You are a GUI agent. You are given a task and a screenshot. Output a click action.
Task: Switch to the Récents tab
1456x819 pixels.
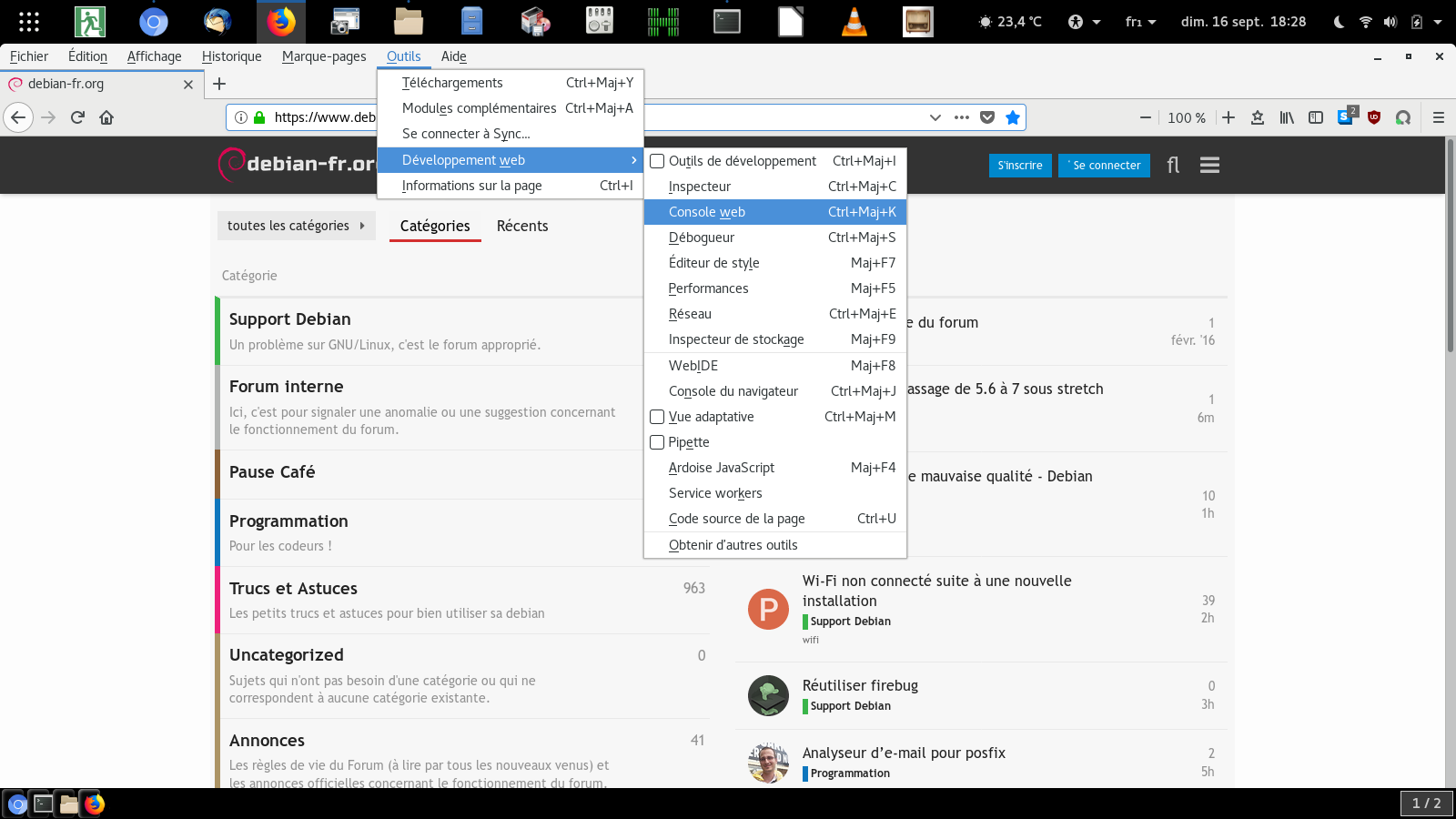coord(522,226)
